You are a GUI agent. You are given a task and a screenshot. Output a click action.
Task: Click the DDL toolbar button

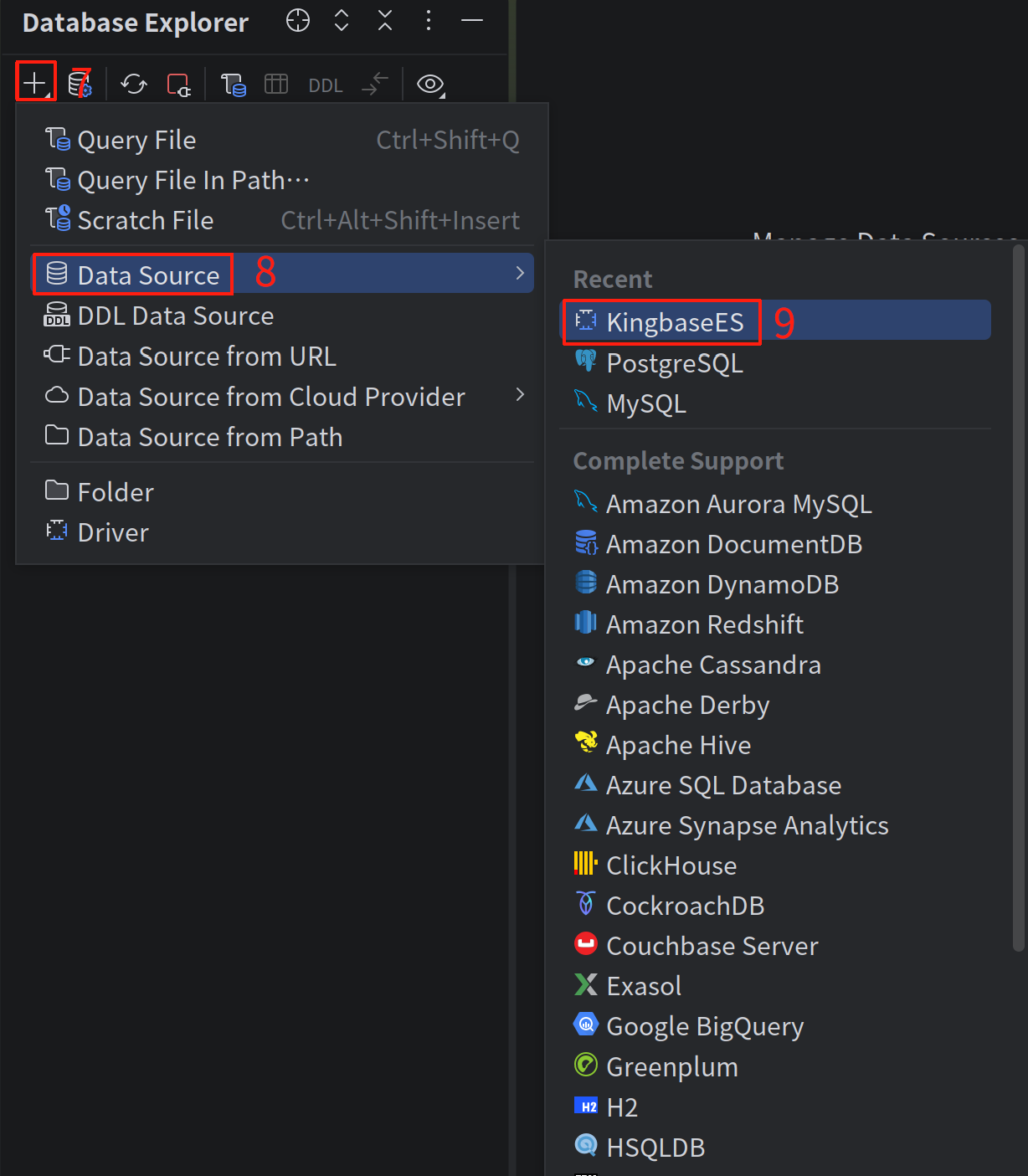coord(326,85)
